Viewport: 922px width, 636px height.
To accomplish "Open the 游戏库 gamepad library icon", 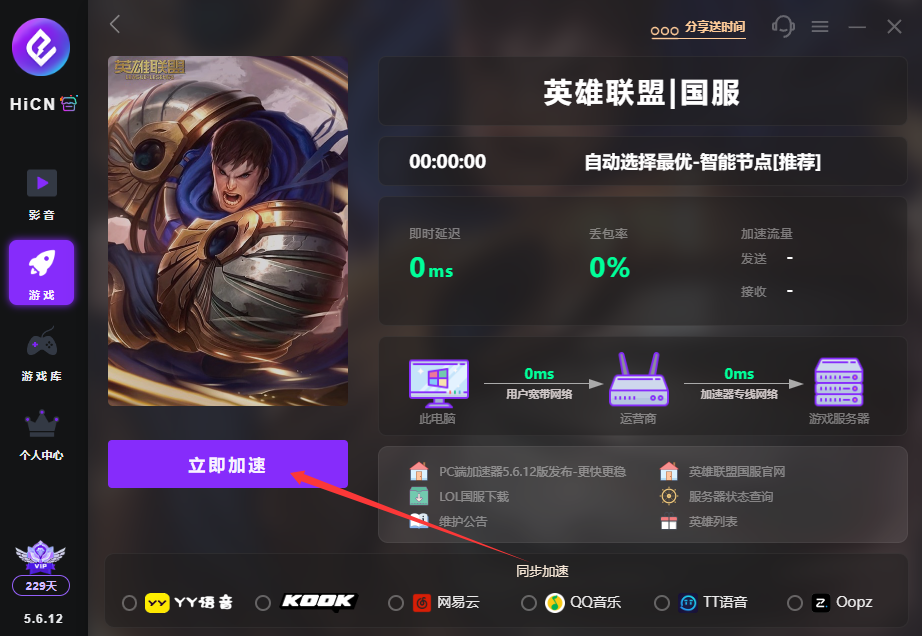I will [42, 343].
